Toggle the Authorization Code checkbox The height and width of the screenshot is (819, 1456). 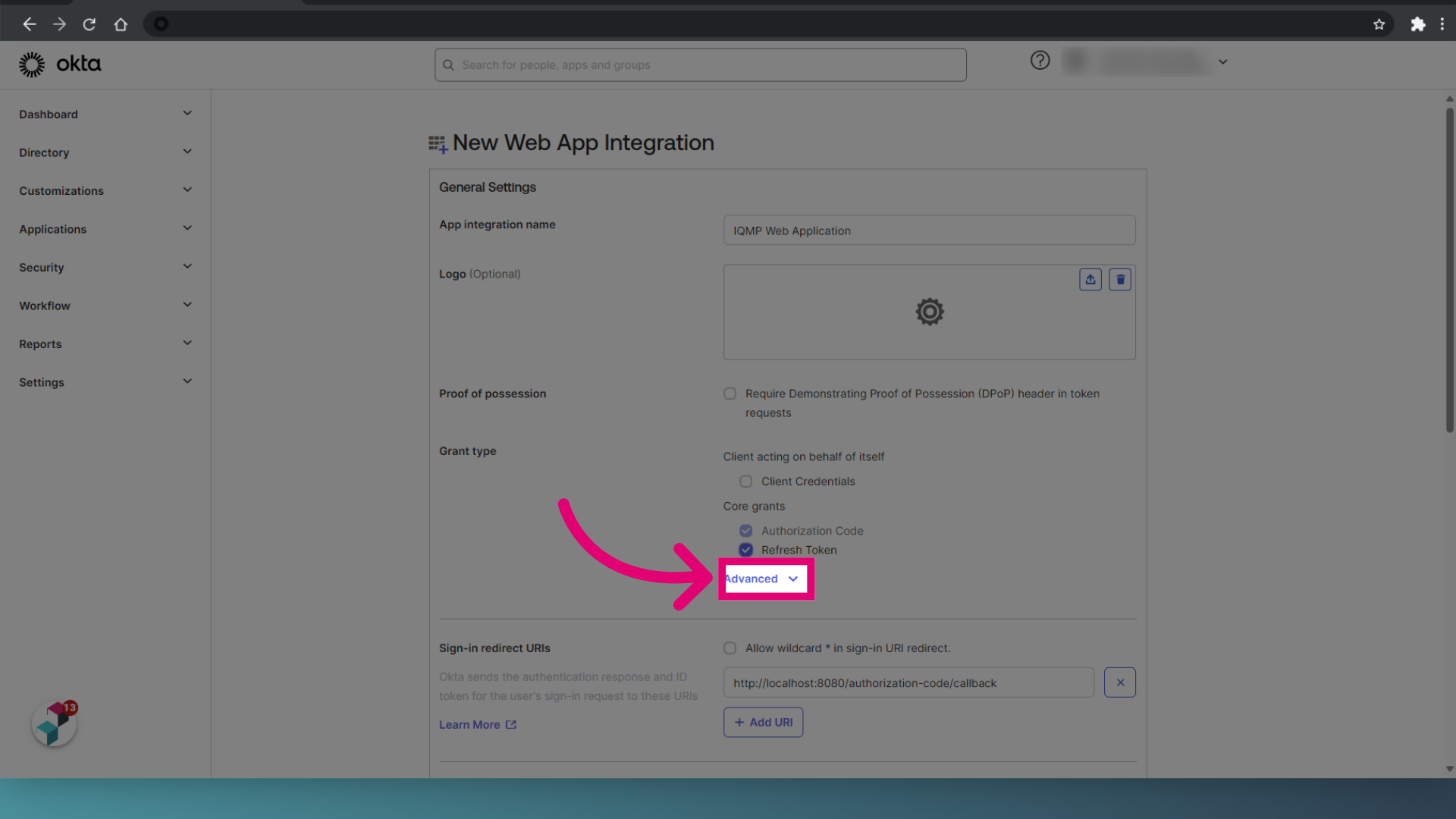745,531
